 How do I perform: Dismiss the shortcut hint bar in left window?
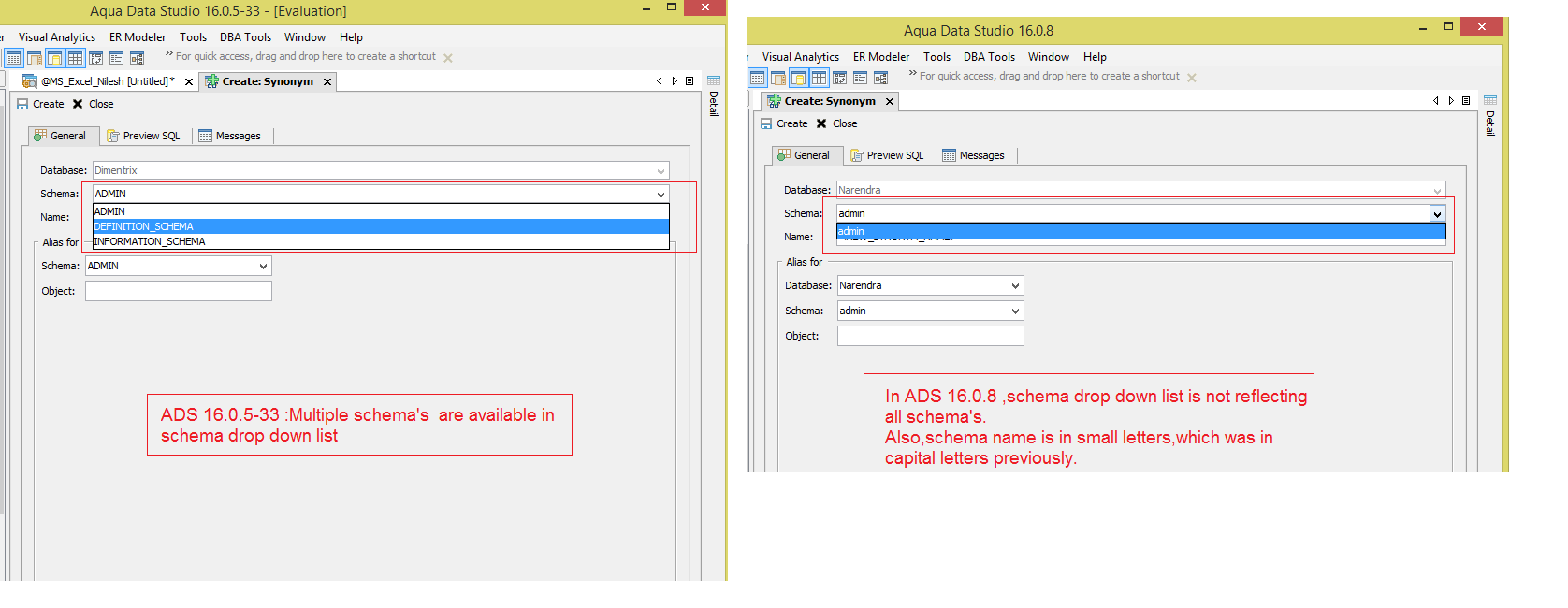[448, 58]
